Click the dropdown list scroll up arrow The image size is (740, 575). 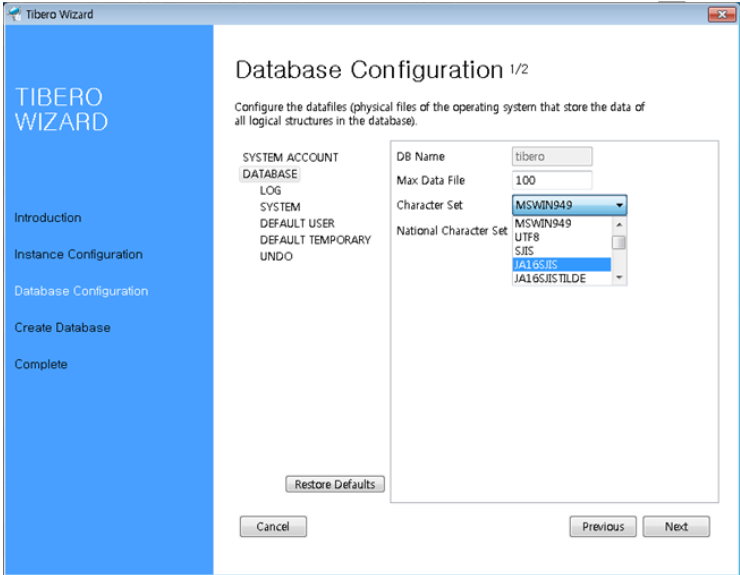pyautogui.click(x=619, y=224)
